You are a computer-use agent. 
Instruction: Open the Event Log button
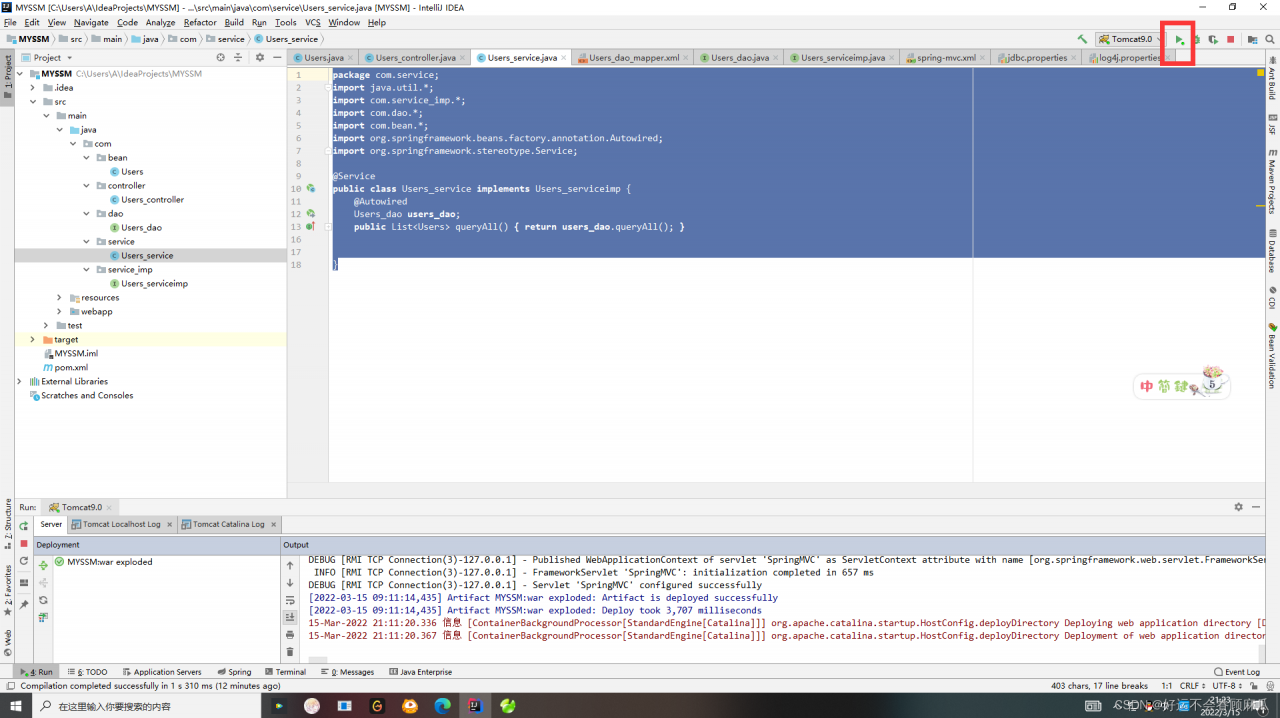pos(1237,672)
